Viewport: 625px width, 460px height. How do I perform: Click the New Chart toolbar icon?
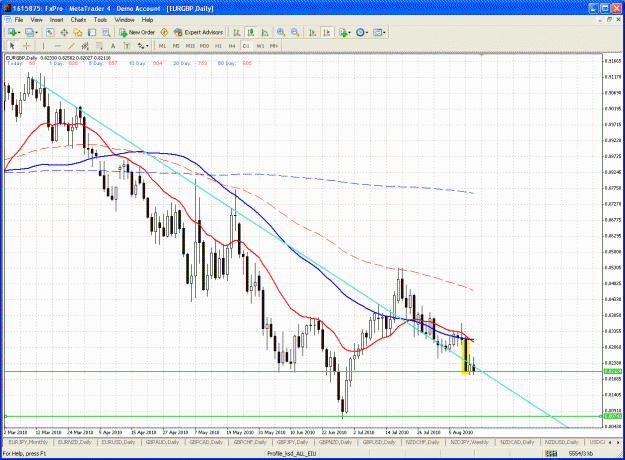[x=12, y=32]
